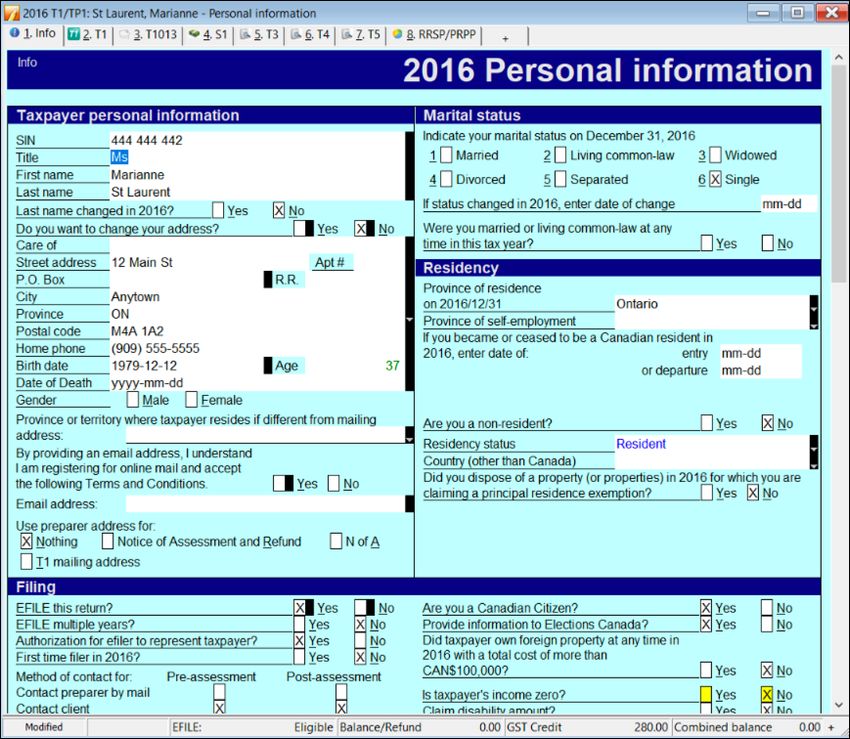Viewport: 850px width, 739px height.
Task: Click the First name field Marianne
Action: (x=257, y=175)
